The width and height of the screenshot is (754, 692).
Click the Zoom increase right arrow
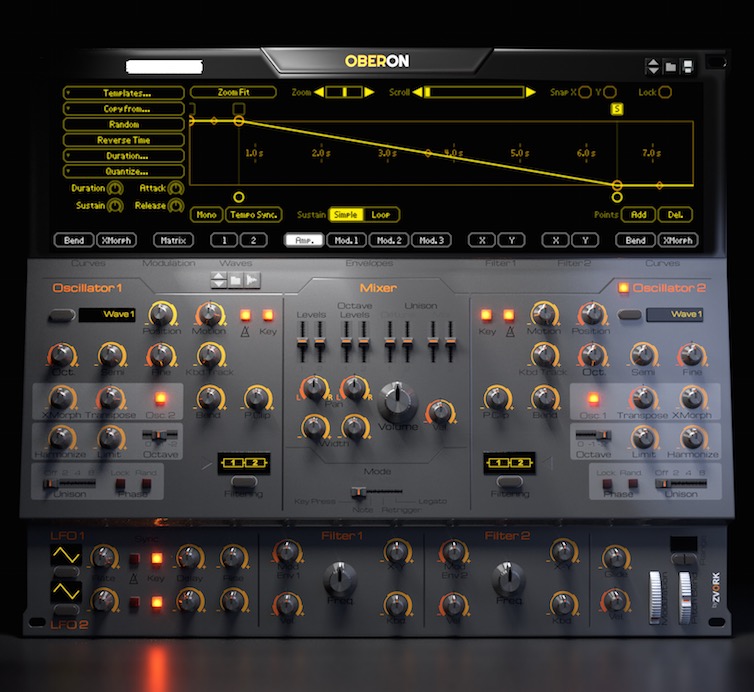pos(369,92)
